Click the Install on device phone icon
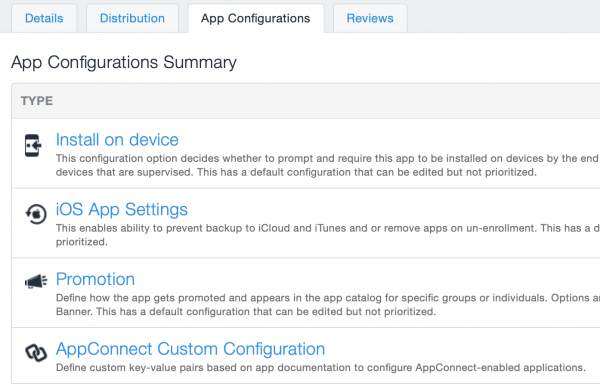The height and width of the screenshot is (384, 600). pyautogui.click(x=33, y=145)
